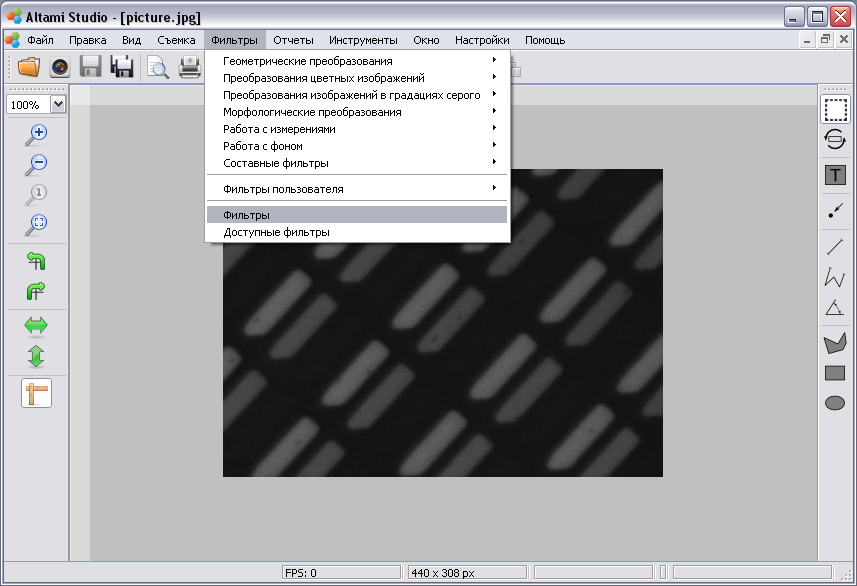Restore the inner document window

click(x=825, y=39)
